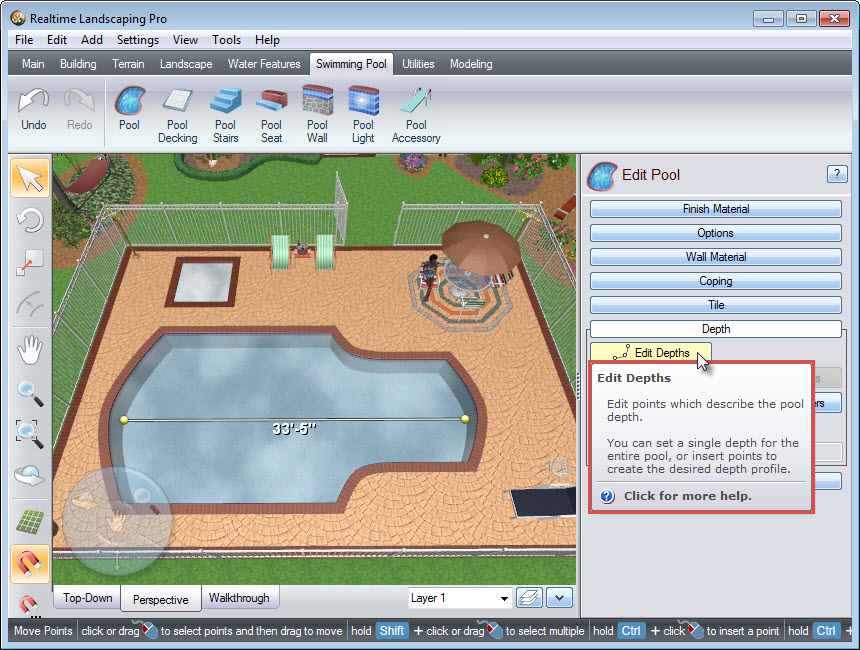Switch to Top-Down view
860x650 pixels.
pyautogui.click(x=87, y=598)
